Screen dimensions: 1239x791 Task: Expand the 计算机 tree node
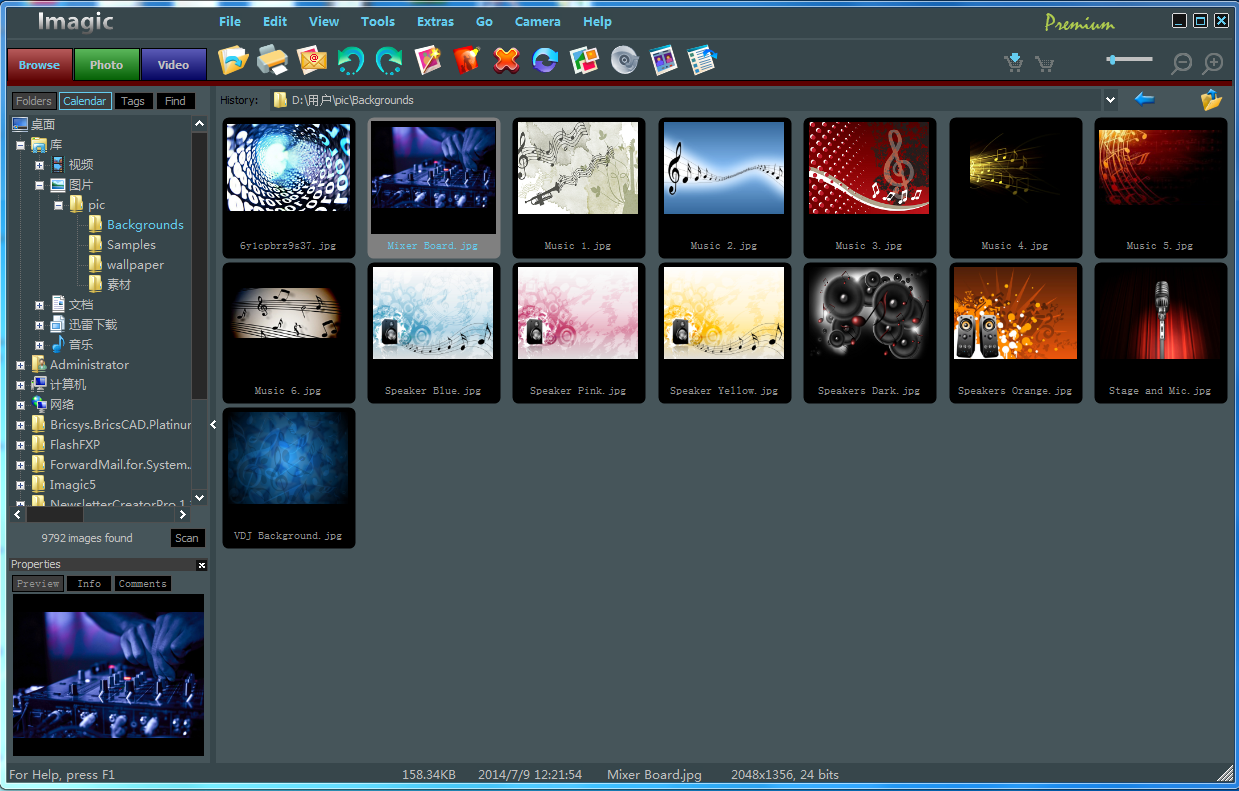coord(20,385)
